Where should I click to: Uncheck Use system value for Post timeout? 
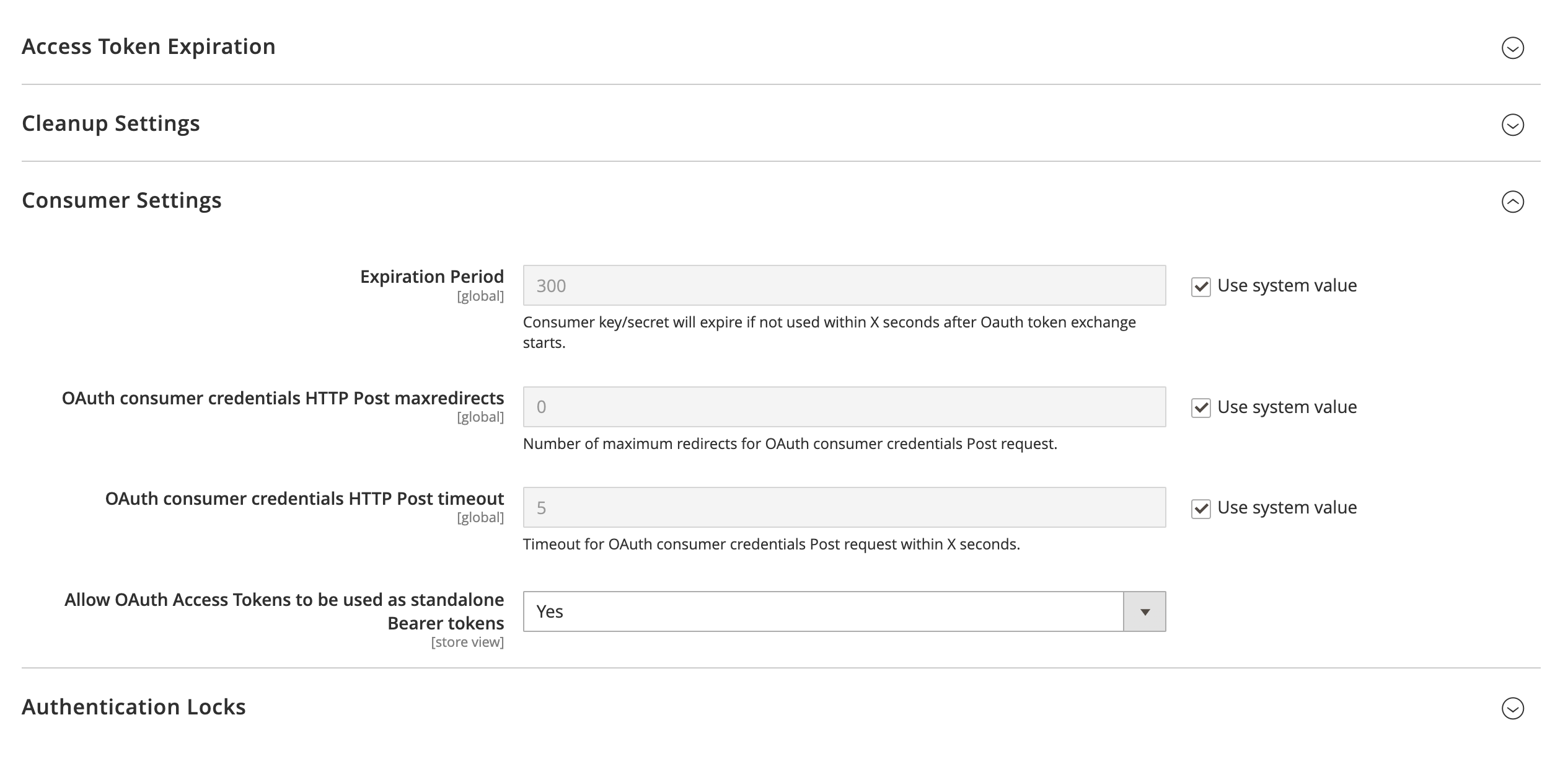1200,509
